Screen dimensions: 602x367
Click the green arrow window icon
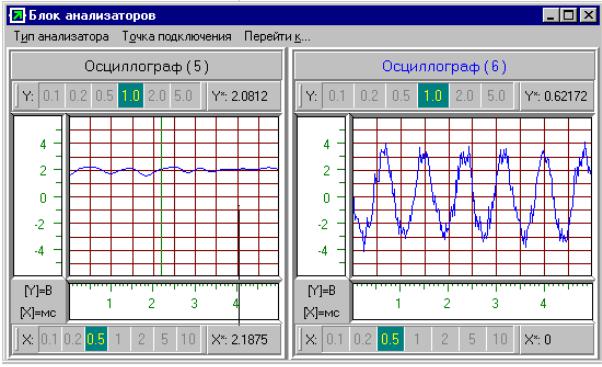[17, 15]
